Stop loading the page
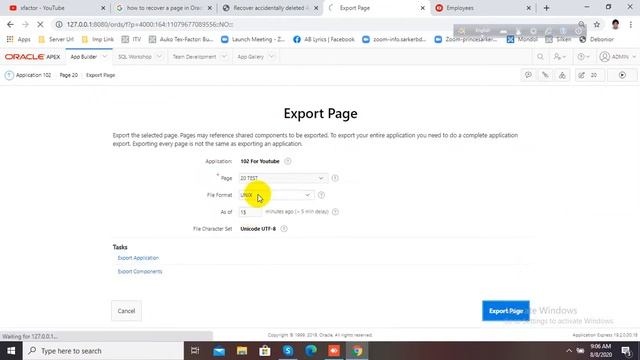This screenshot has height=360, width=640. pos(40,24)
